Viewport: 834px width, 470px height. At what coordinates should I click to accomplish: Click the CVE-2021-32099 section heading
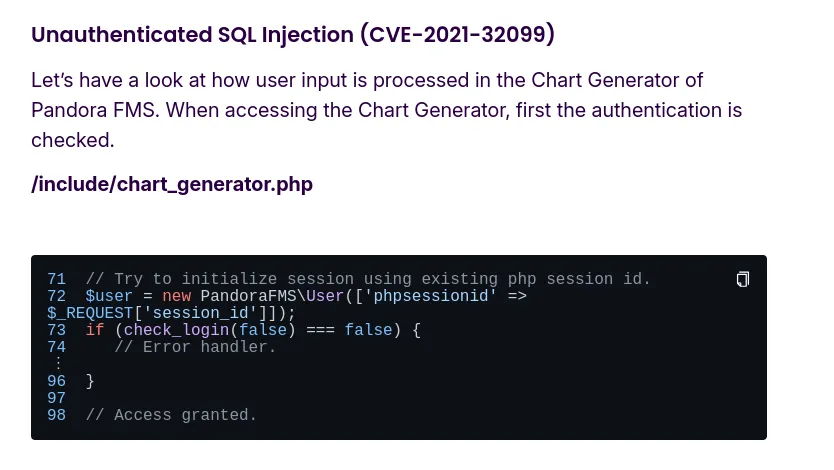(293, 35)
